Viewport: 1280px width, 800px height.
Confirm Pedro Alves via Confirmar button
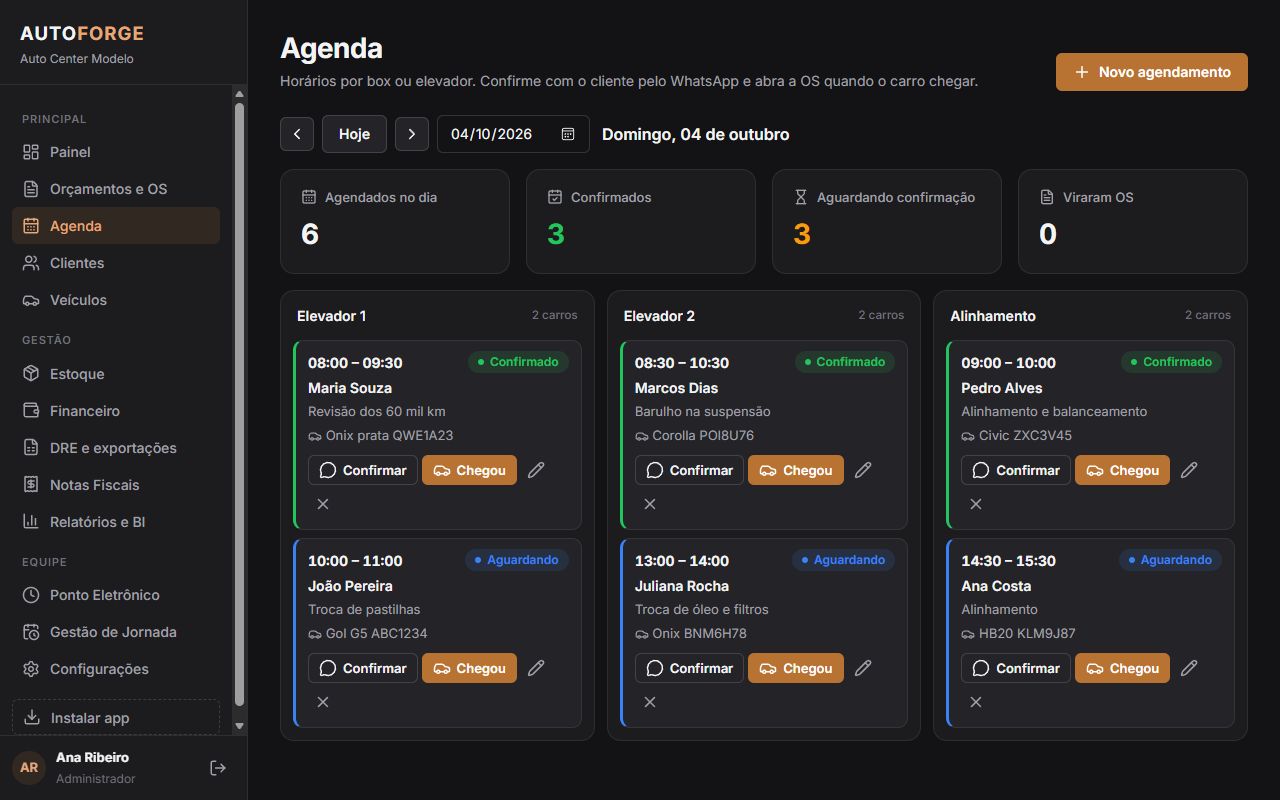(1016, 470)
